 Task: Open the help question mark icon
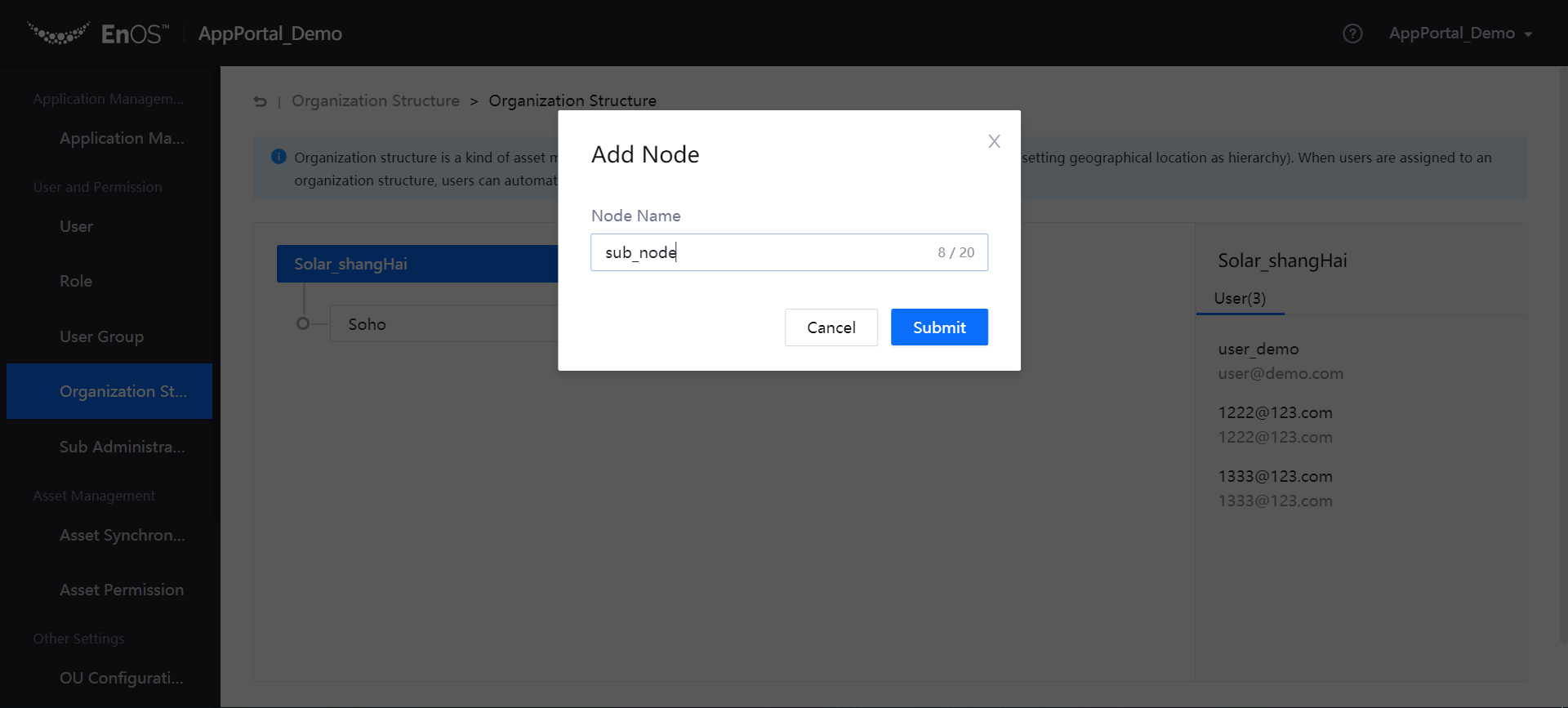coord(1352,33)
